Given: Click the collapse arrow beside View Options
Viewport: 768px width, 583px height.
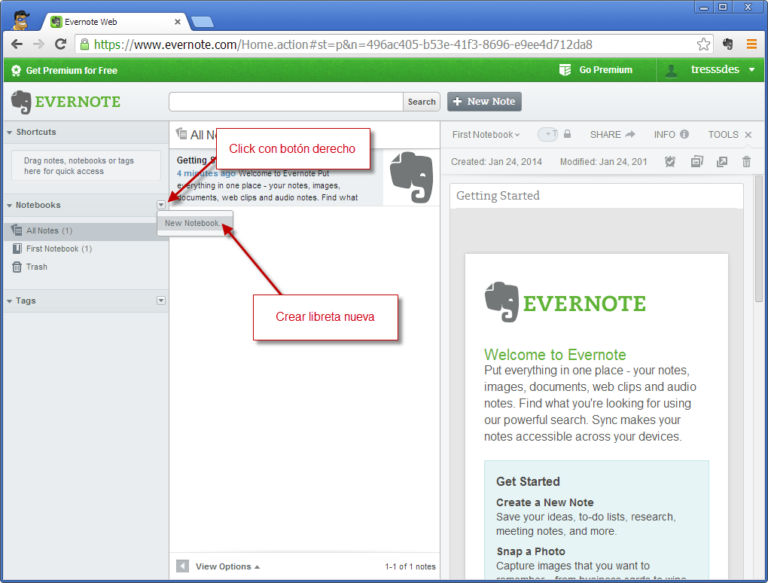Looking at the screenshot, I should (x=182, y=566).
